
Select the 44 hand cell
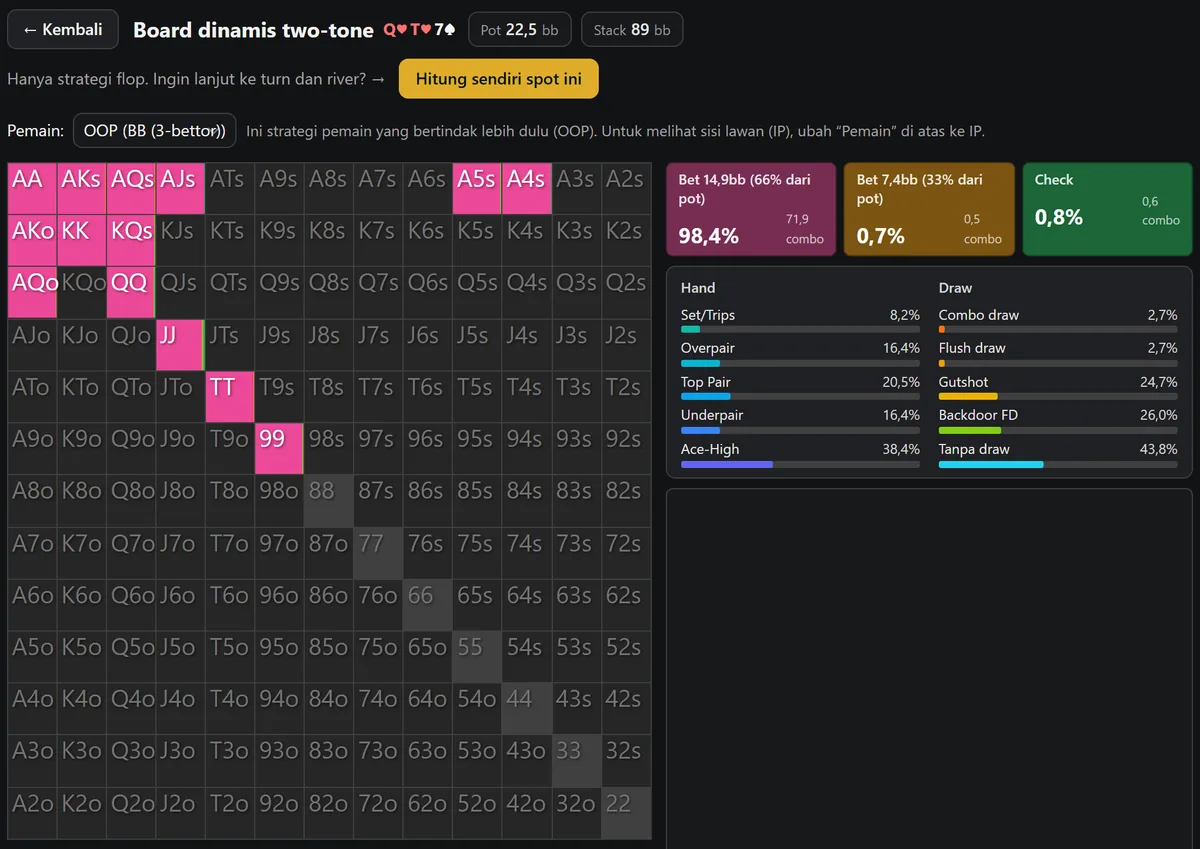coord(527,709)
